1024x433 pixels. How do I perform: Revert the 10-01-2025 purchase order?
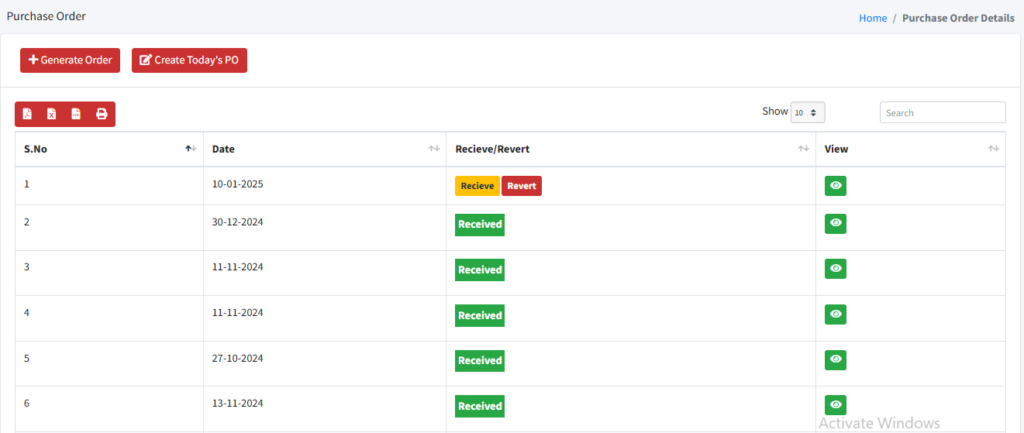(521, 186)
